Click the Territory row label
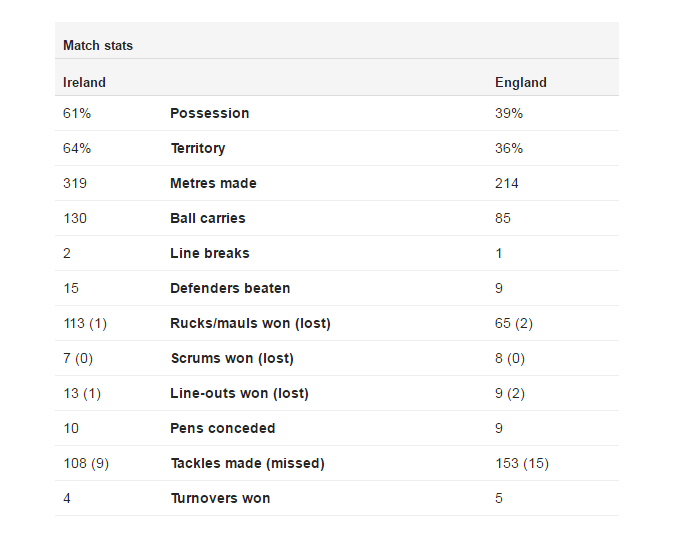 click(x=198, y=148)
